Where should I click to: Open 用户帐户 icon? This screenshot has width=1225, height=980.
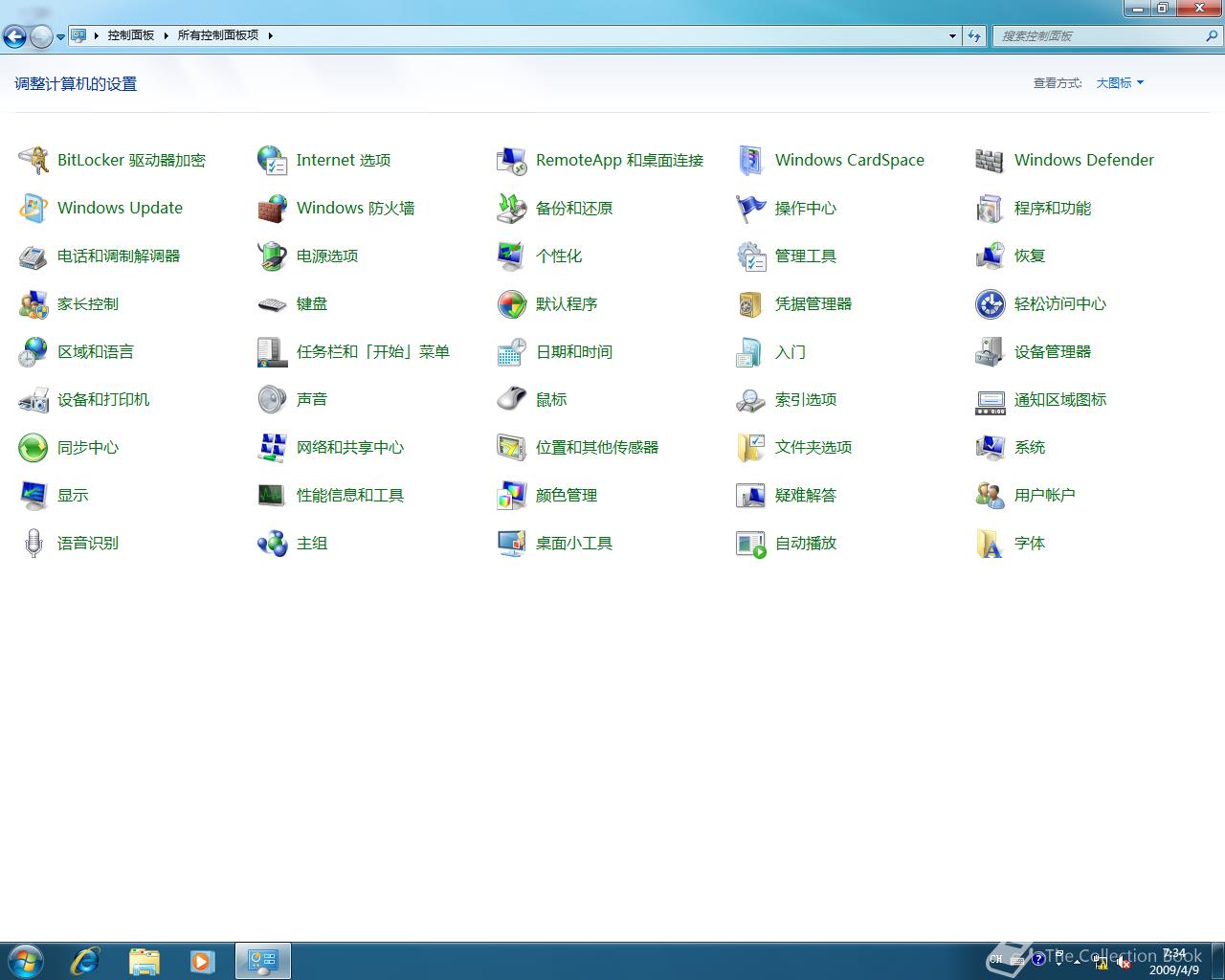point(991,495)
